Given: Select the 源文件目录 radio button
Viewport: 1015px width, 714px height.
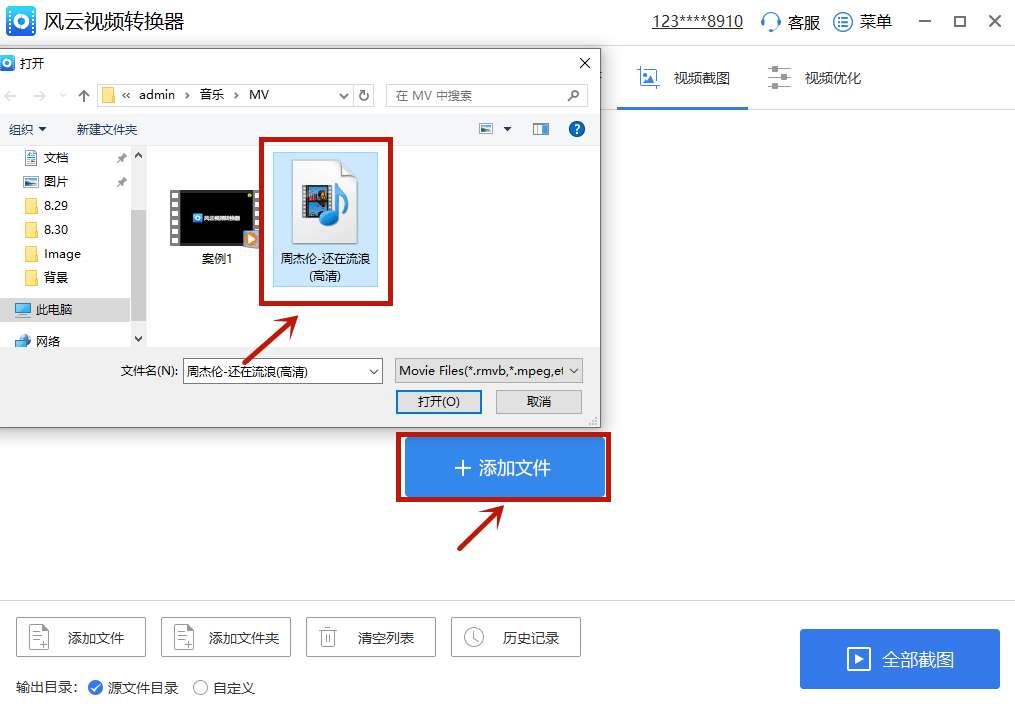Looking at the screenshot, I should [x=96, y=688].
